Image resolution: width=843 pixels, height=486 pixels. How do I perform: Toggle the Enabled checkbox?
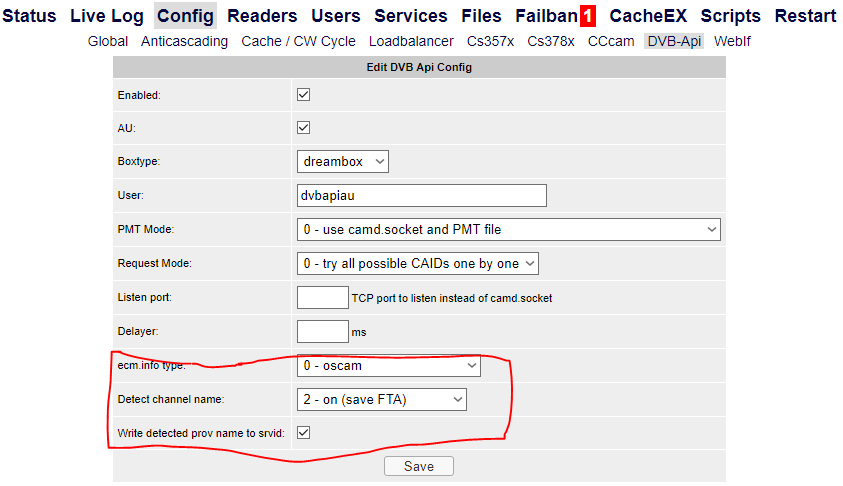[x=303, y=95]
